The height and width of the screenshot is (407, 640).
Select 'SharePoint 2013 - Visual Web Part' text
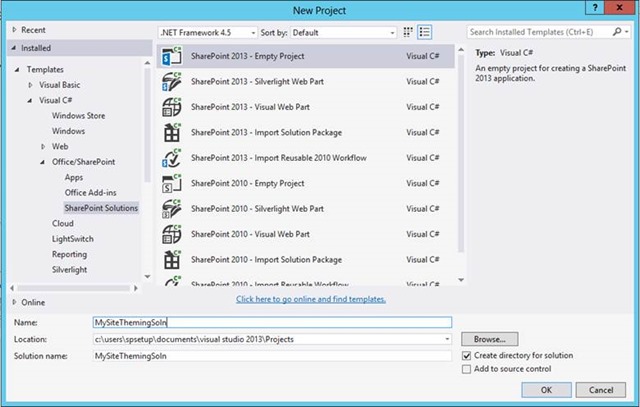[250, 107]
